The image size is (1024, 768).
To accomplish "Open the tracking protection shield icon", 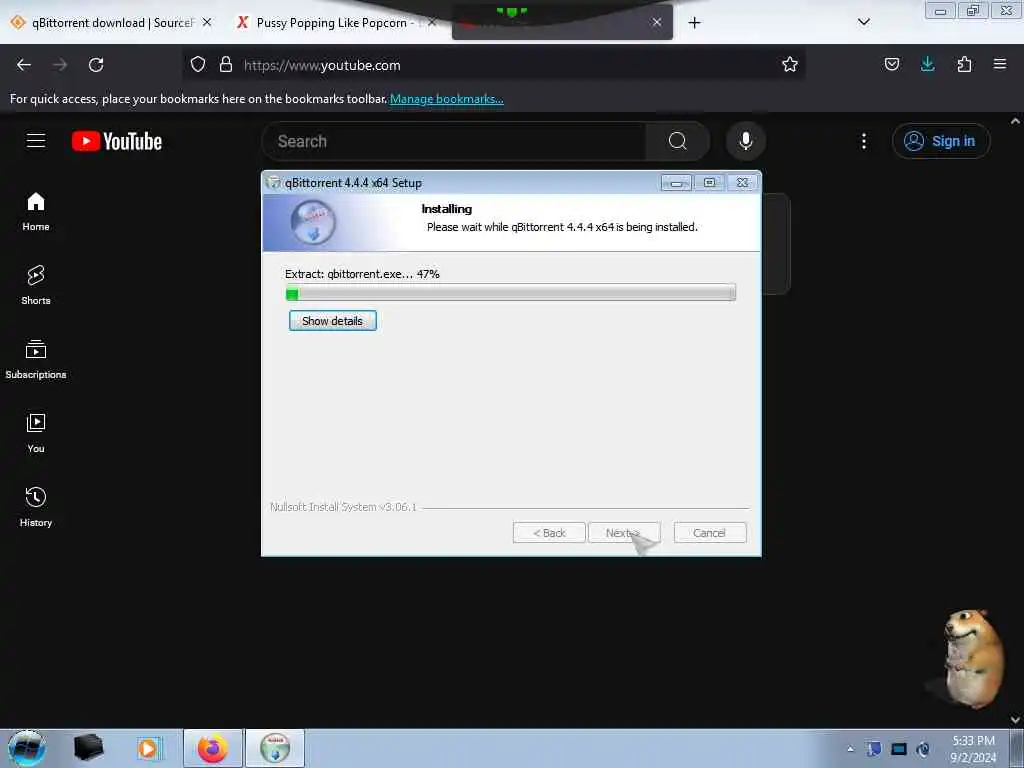I will tap(198, 65).
